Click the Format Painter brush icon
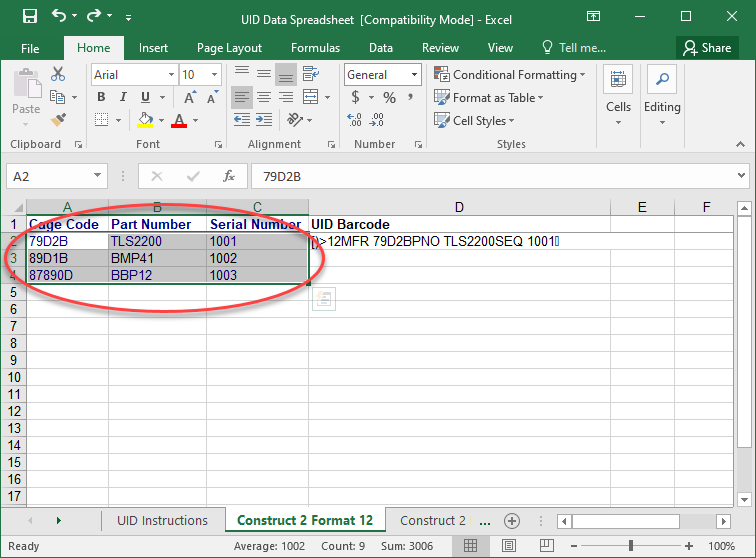The image size is (756, 558). pos(57,120)
